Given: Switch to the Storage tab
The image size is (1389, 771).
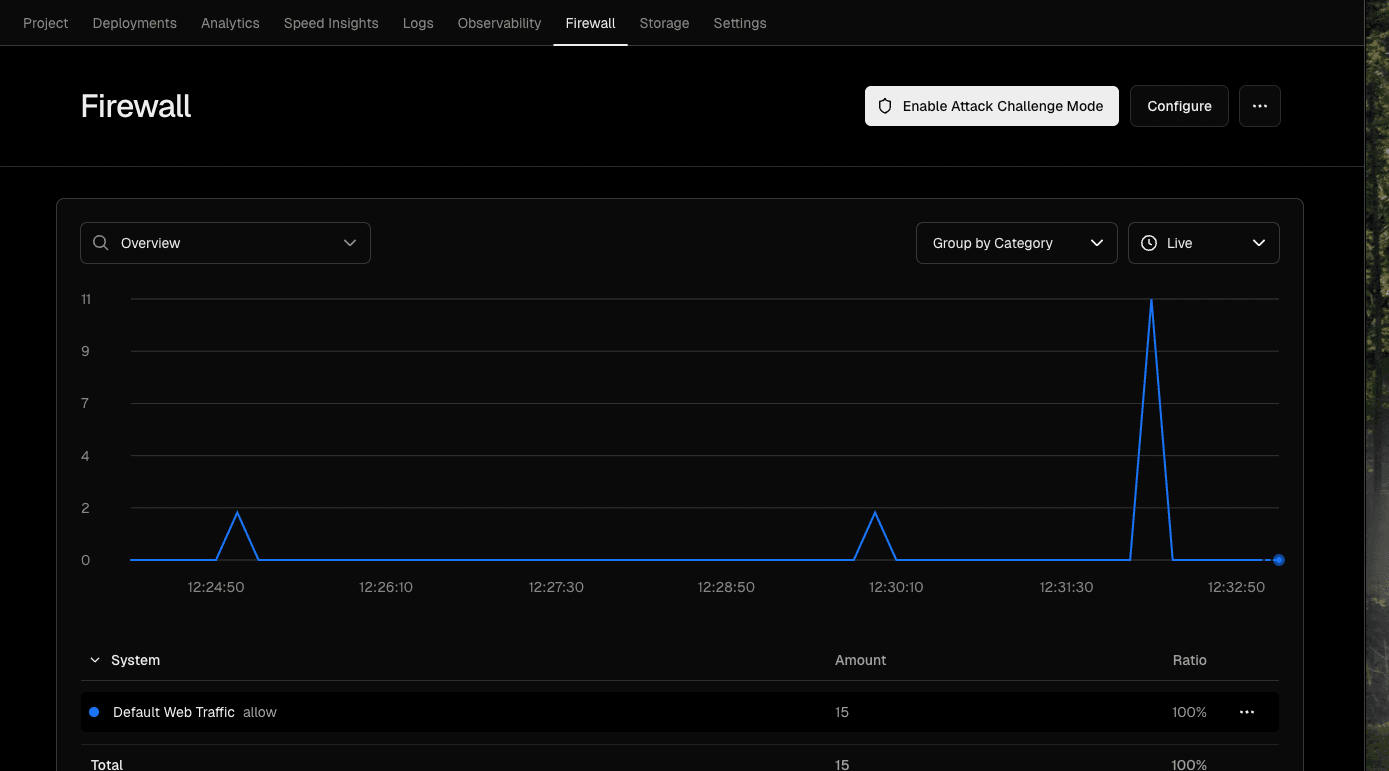Looking at the screenshot, I should (664, 22).
